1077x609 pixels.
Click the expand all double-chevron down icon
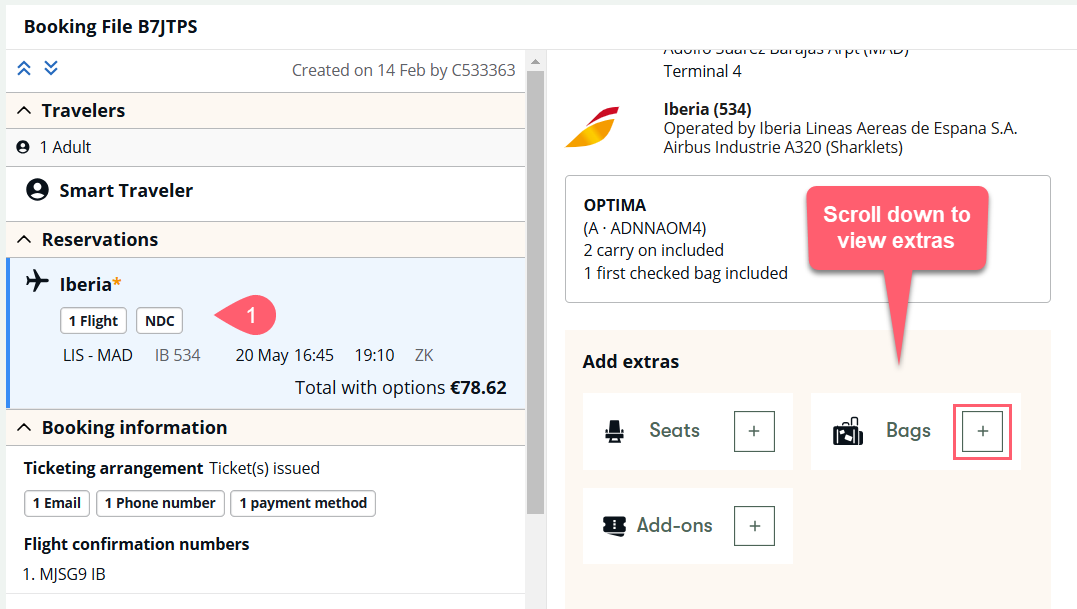51,68
